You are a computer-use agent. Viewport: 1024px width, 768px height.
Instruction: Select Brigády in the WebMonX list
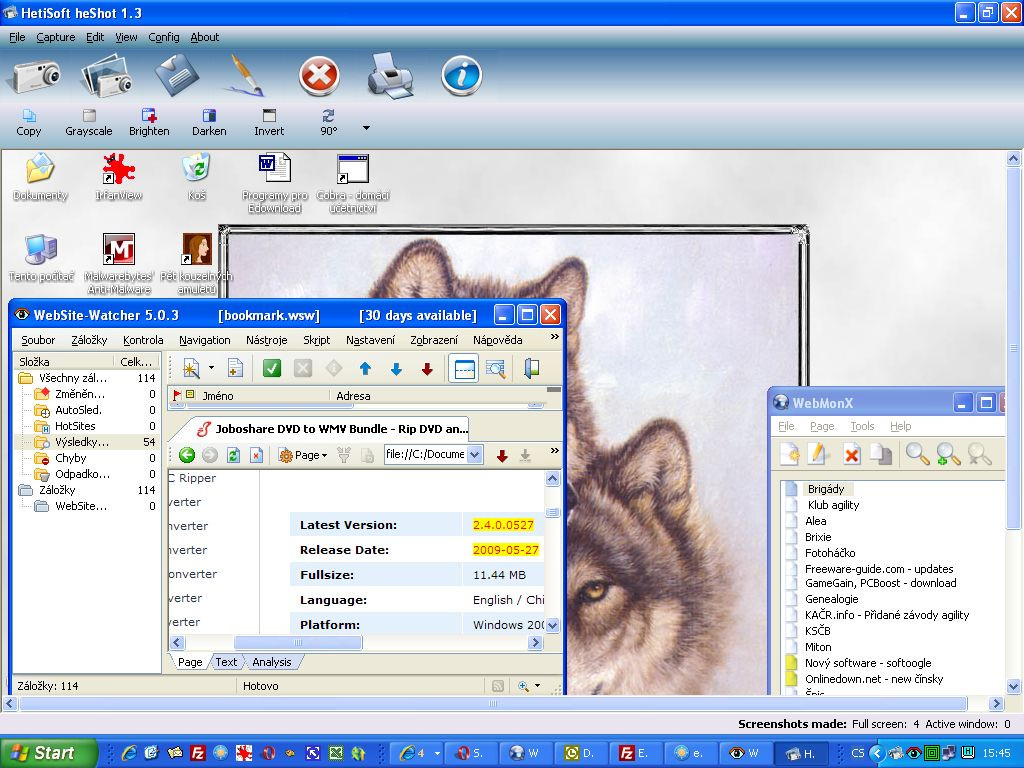(x=826, y=489)
